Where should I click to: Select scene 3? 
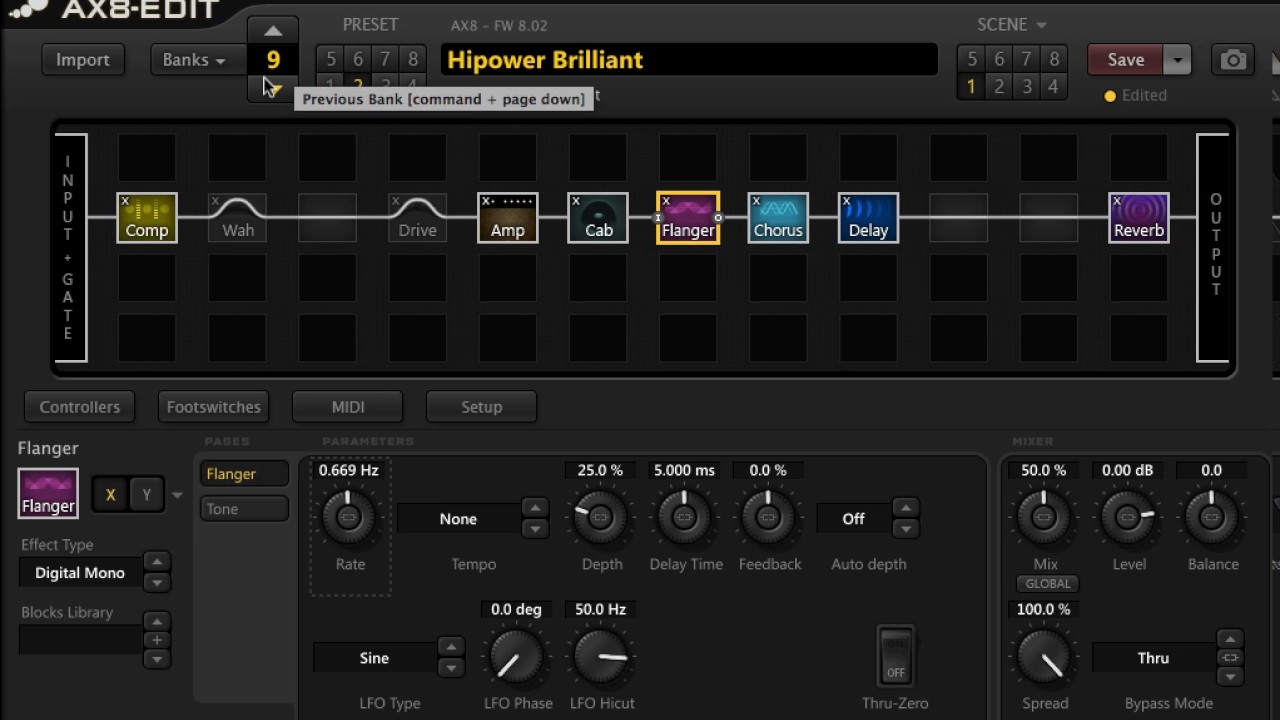pos(1026,87)
